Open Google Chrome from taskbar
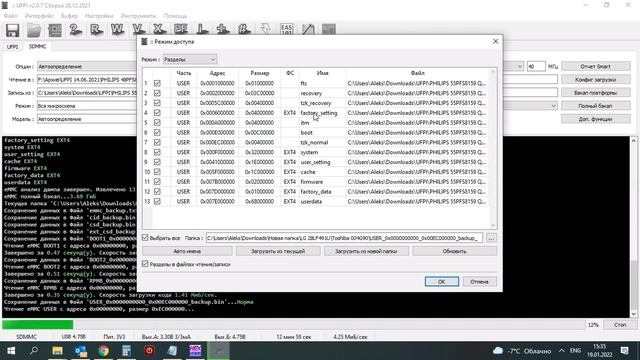The width and height of the screenshot is (640, 360). tap(103, 351)
